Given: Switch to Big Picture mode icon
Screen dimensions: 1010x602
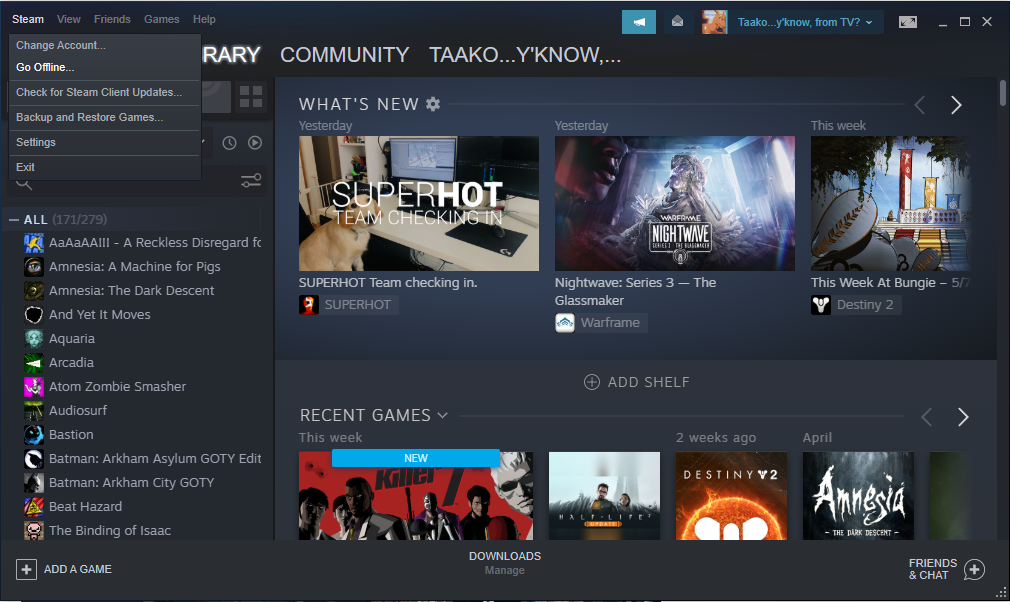Looking at the screenshot, I should 908,22.
